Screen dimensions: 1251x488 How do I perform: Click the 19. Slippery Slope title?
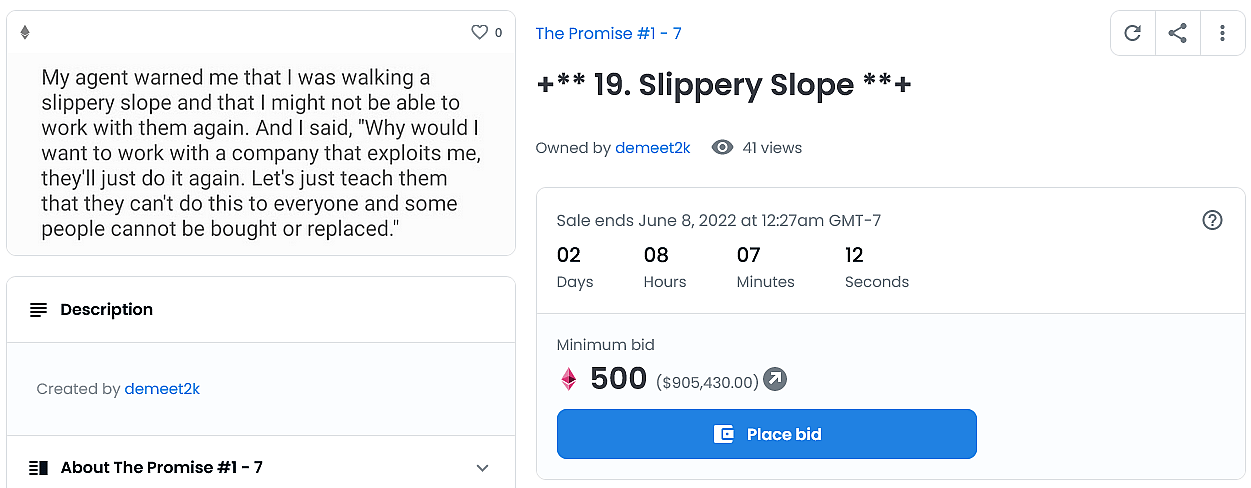click(x=724, y=85)
